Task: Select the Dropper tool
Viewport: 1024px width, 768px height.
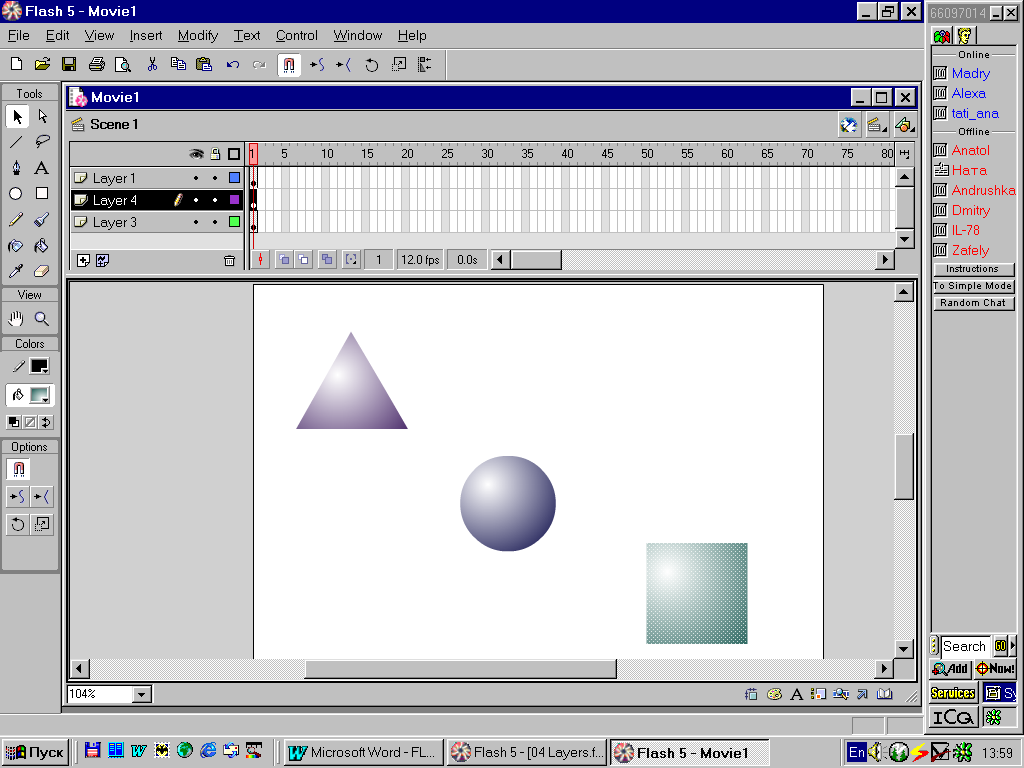Action: coord(17,270)
